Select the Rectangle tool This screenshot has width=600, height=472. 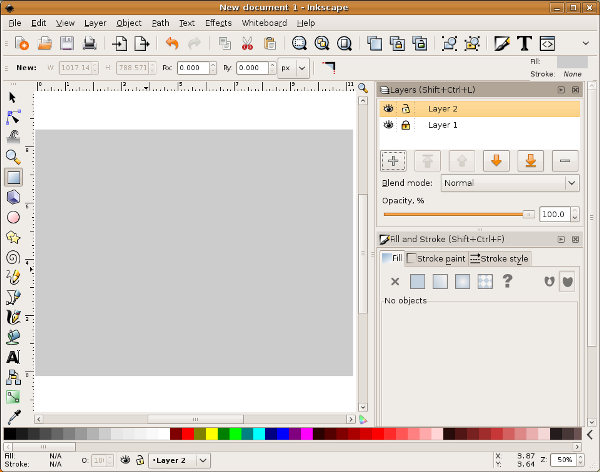pyautogui.click(x=13, y=177)
